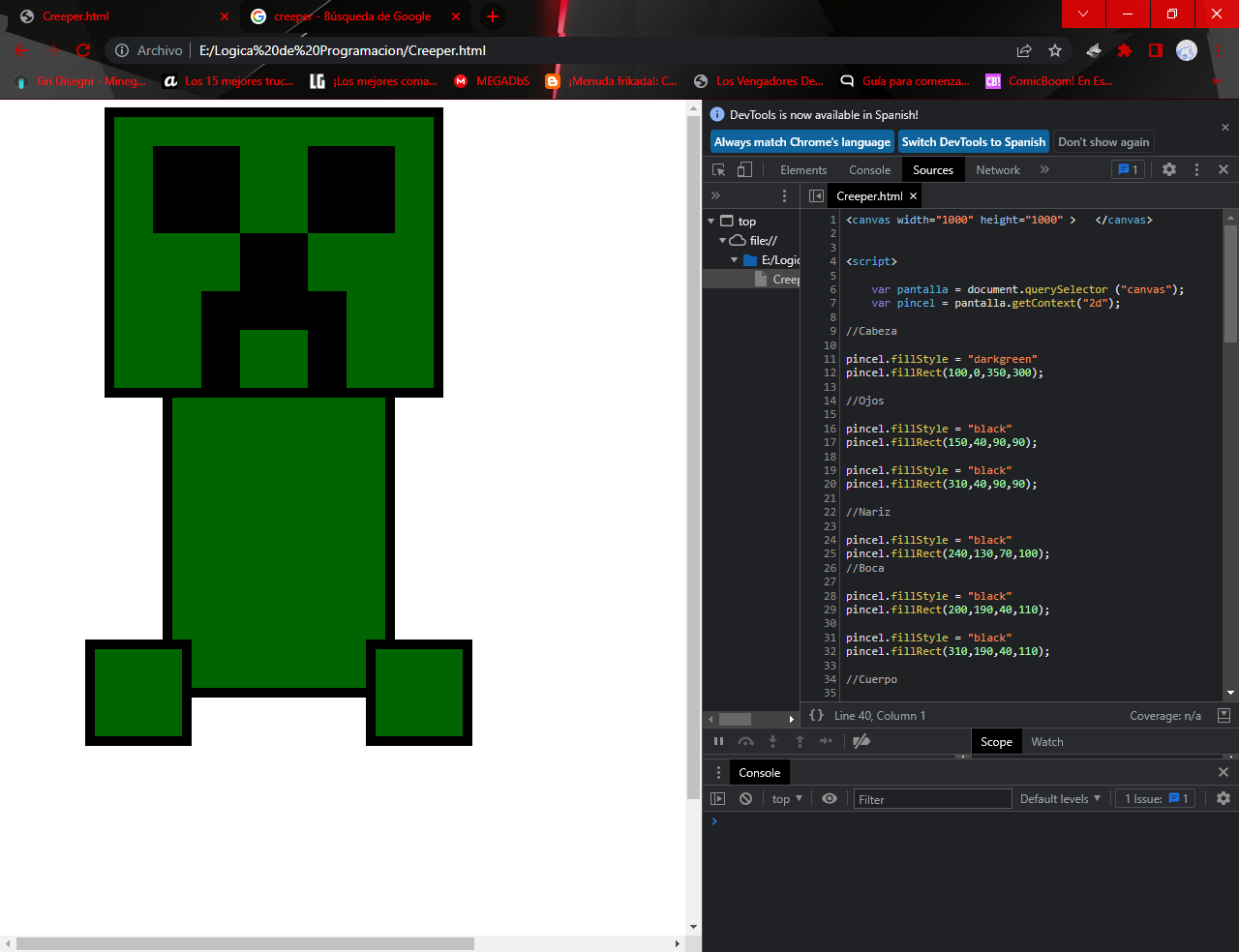
Task: Click the pretty print braces icon
Action: pyautogui.click(x=817, y=716)
